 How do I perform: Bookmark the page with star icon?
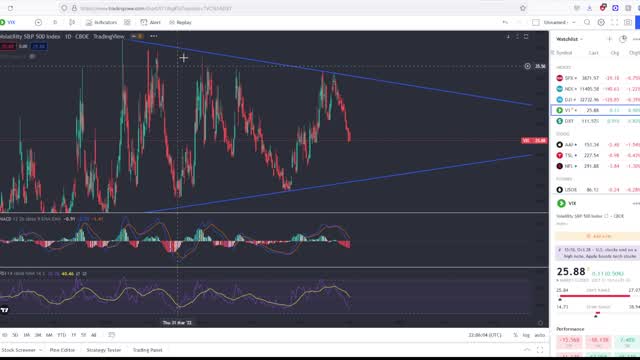click(523, 8)
